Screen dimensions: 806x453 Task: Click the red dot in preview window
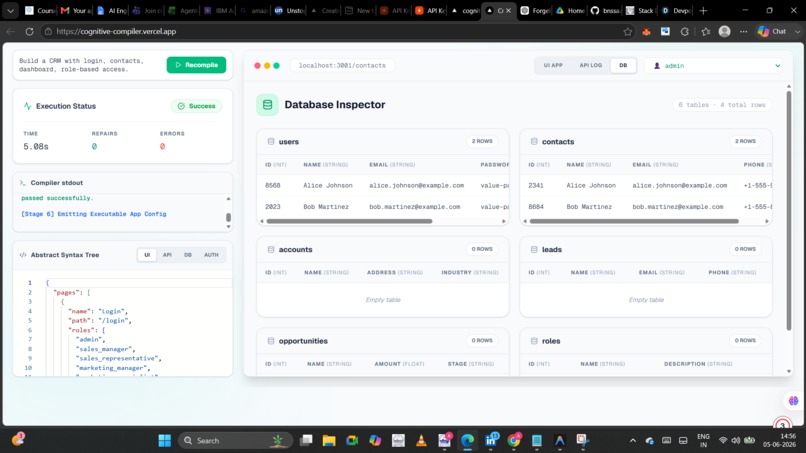(258, 65)
